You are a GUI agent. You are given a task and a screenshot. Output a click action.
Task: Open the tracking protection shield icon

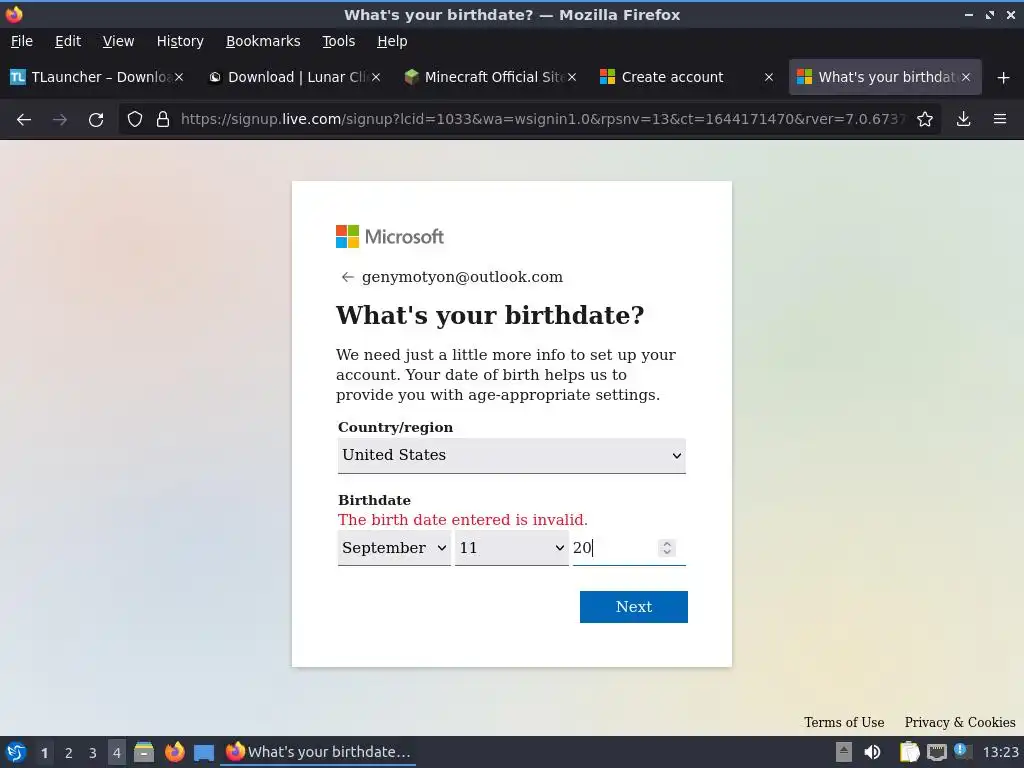135,120
